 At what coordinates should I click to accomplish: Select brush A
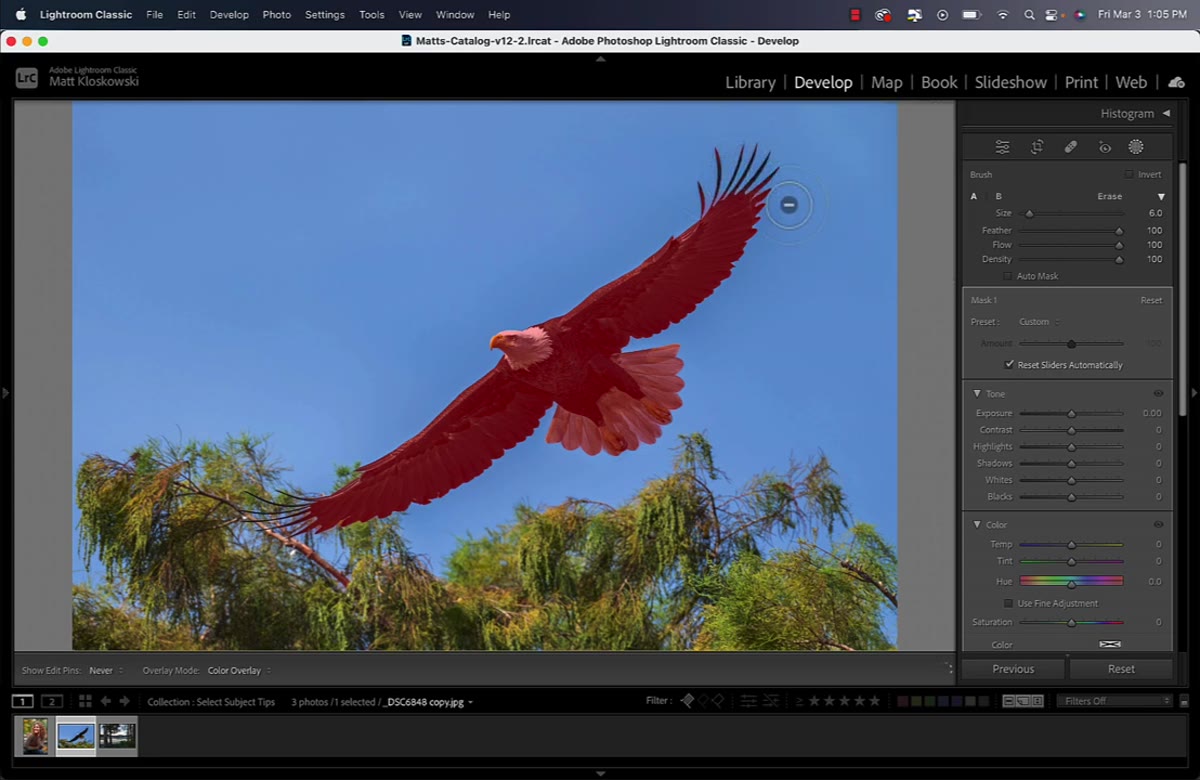(973, 196)
